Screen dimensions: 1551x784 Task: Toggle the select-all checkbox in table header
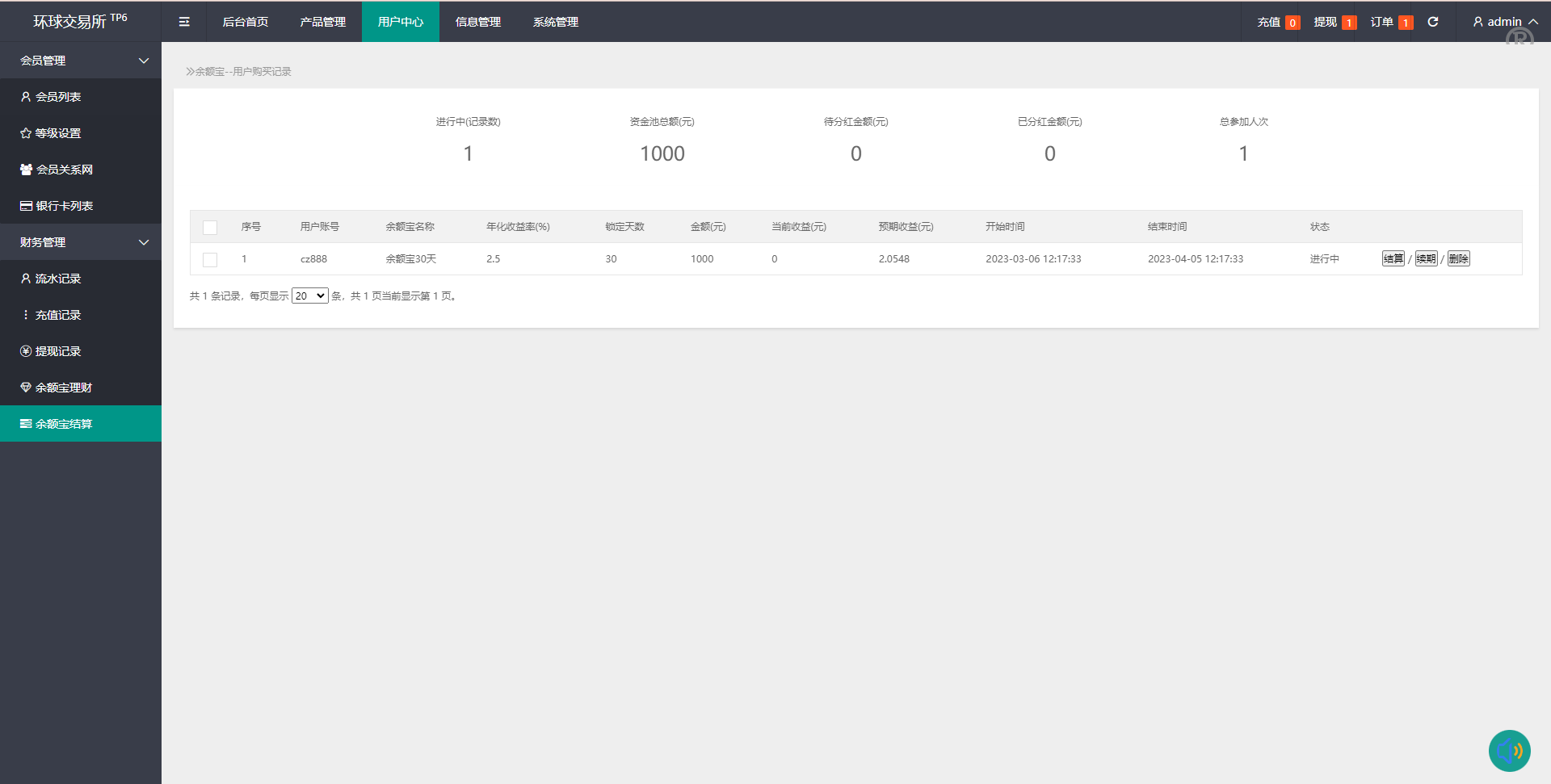[x=210, y=228]
